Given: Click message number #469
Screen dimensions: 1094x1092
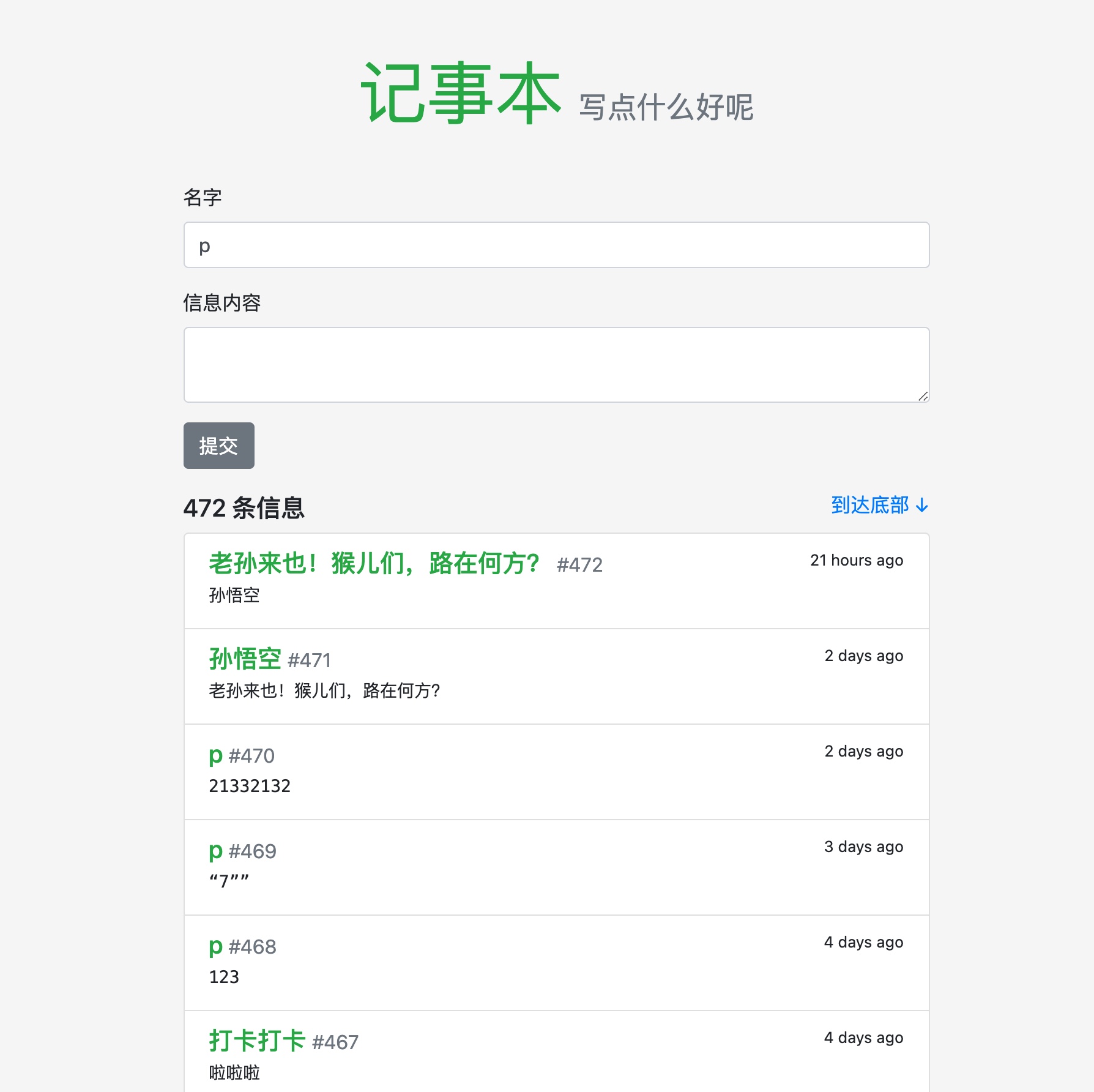Looking at the screenshot, I should coord(252,851).
